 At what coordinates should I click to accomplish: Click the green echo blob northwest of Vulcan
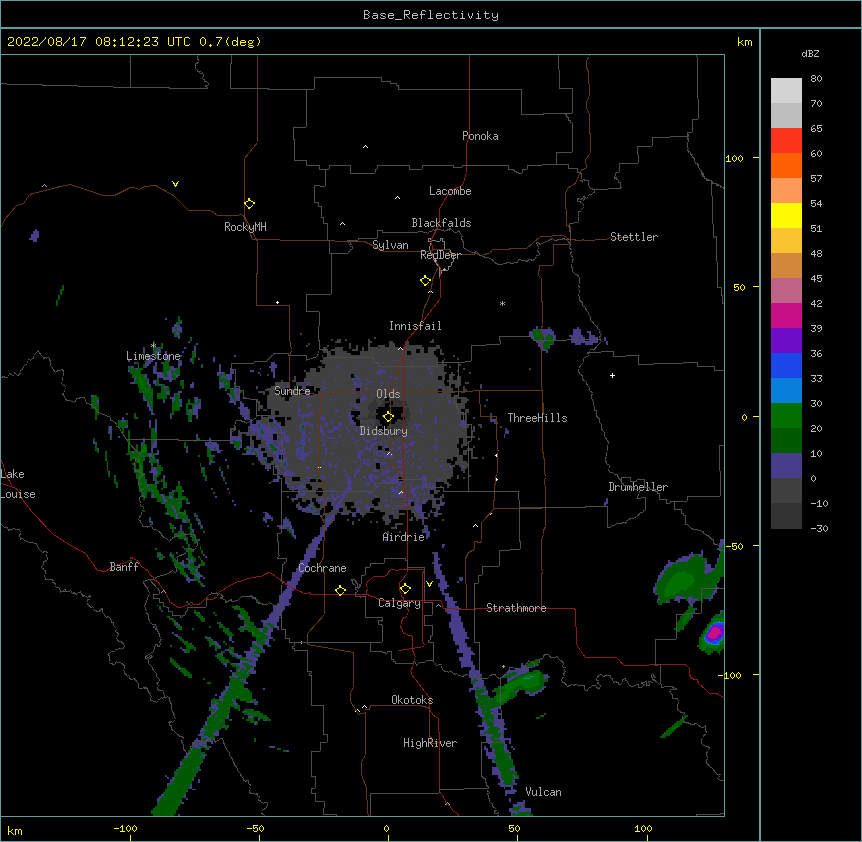click(x=520, y=683)
